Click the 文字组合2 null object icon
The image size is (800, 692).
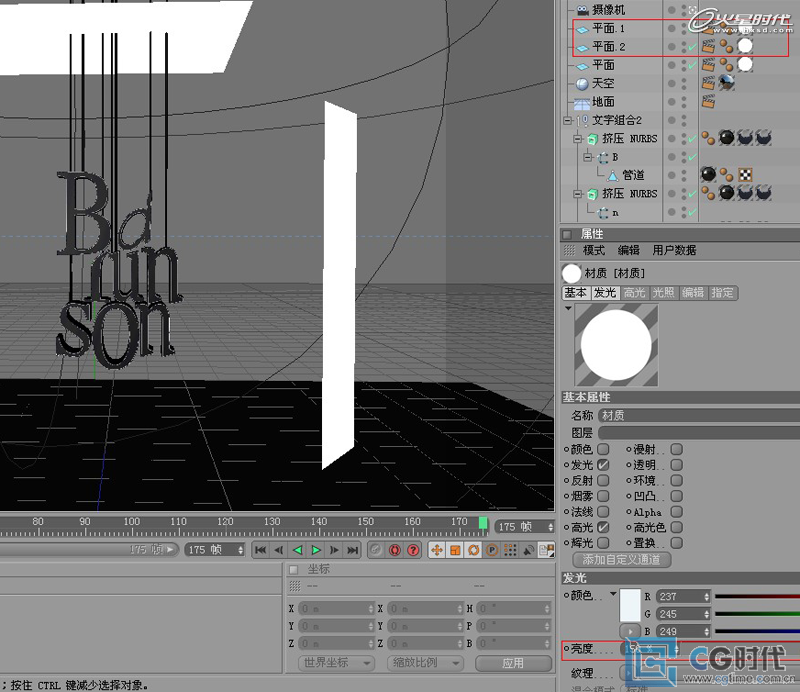pos(583,120)
